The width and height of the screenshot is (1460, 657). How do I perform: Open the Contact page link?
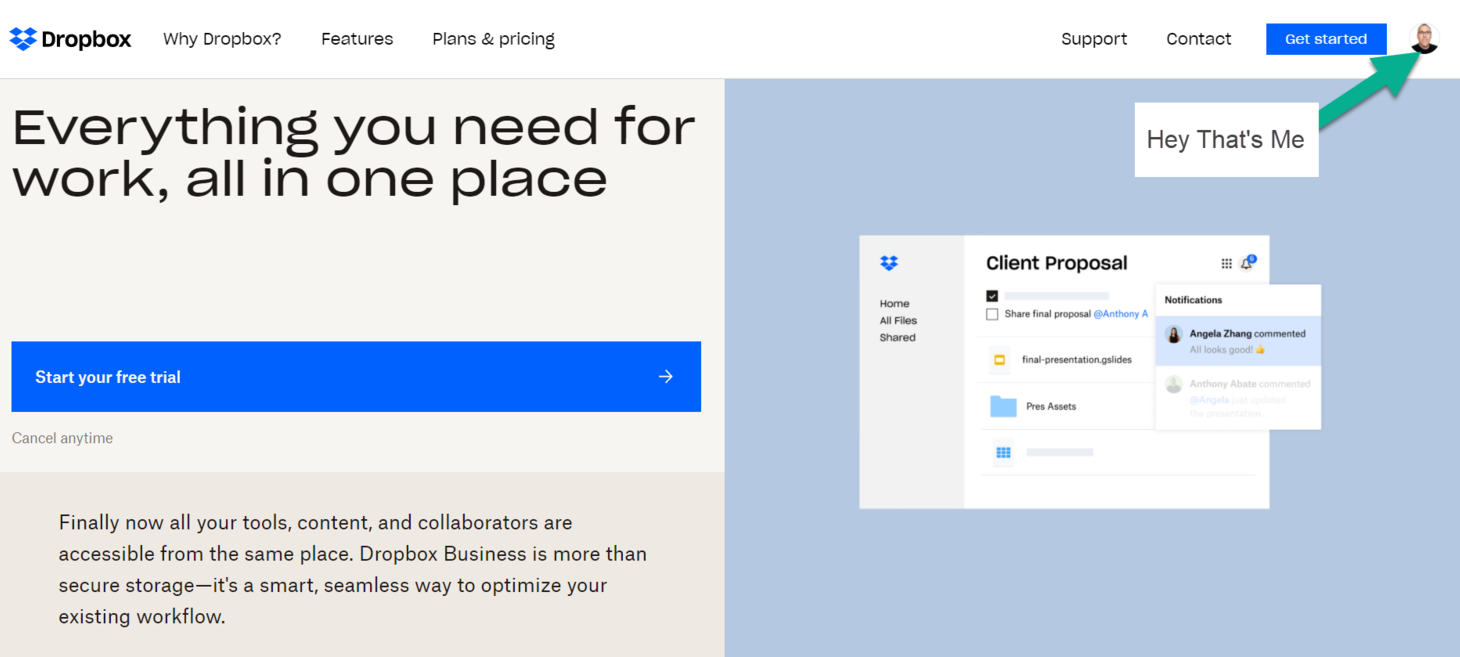(x=1198, y=39)
